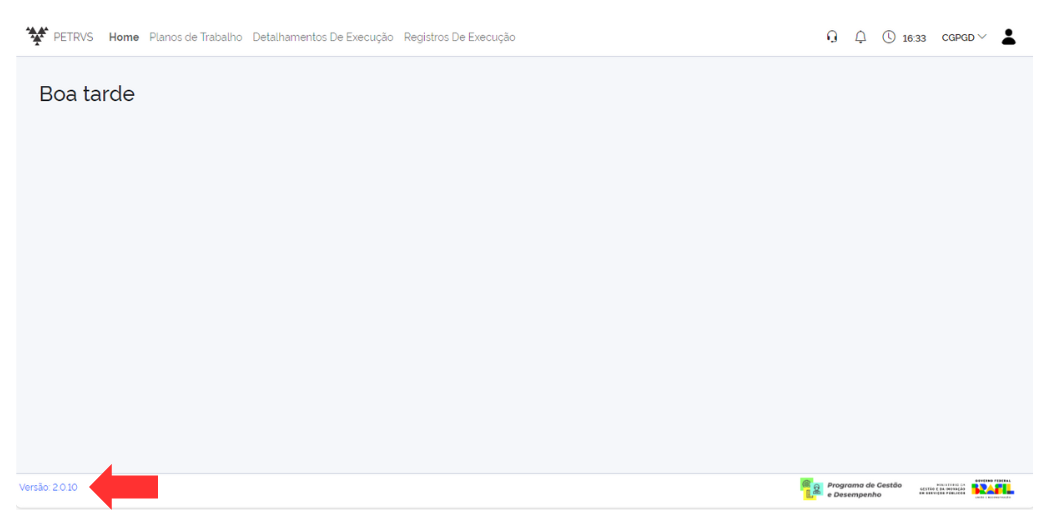Expand the CGPGD unit dropdown
This screenshot has width=1061, height=526.
tap(964, 37)
